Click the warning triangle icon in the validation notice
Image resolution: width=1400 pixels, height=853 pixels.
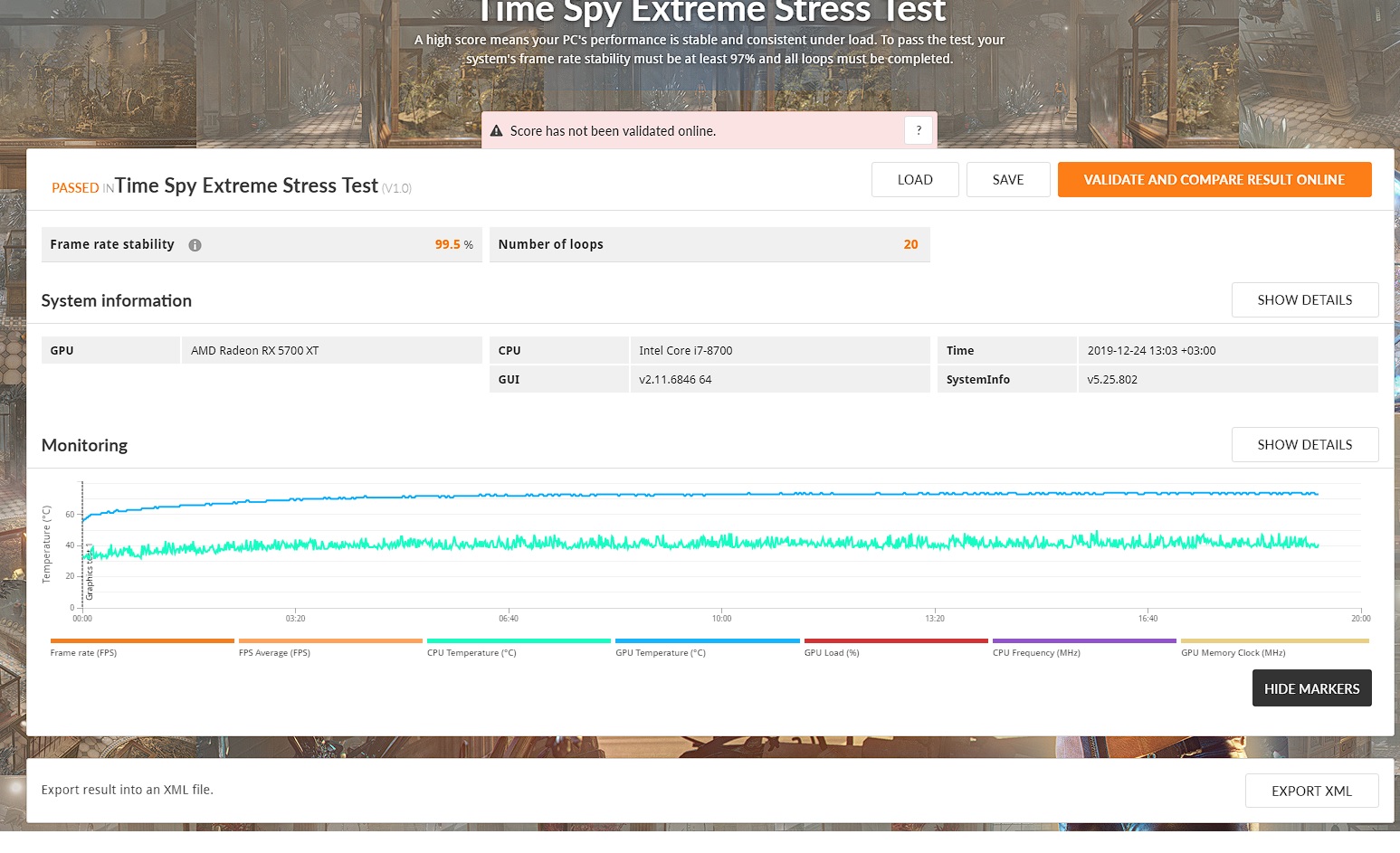click(496, 131)
